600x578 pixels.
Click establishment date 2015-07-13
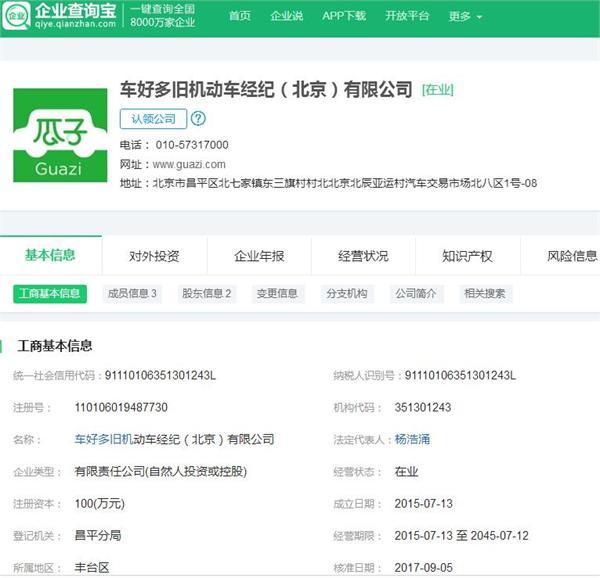[x=424, y=503]
